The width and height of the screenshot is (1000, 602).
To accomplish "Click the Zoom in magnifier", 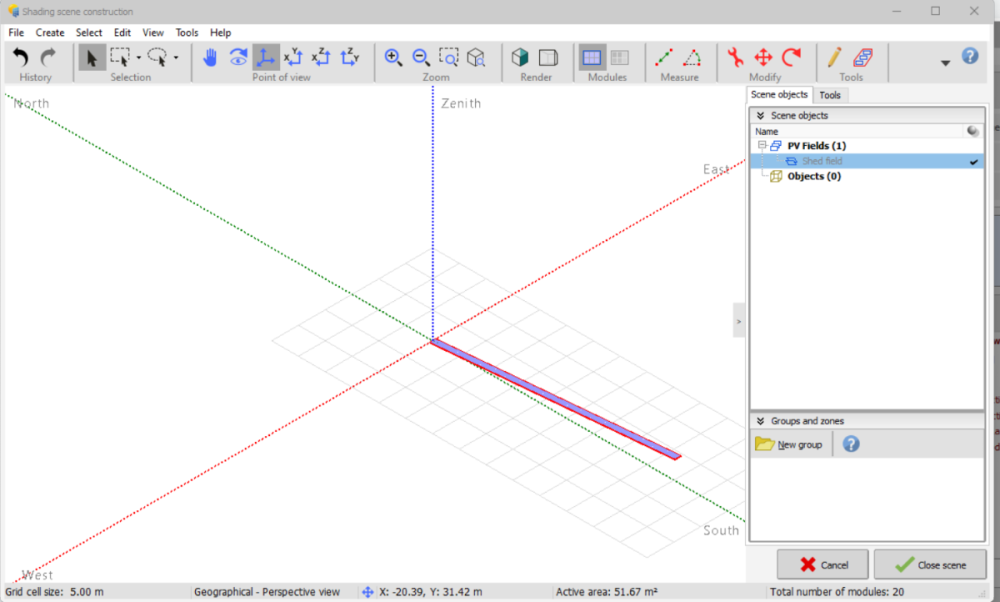I will (x=394, y=58).
